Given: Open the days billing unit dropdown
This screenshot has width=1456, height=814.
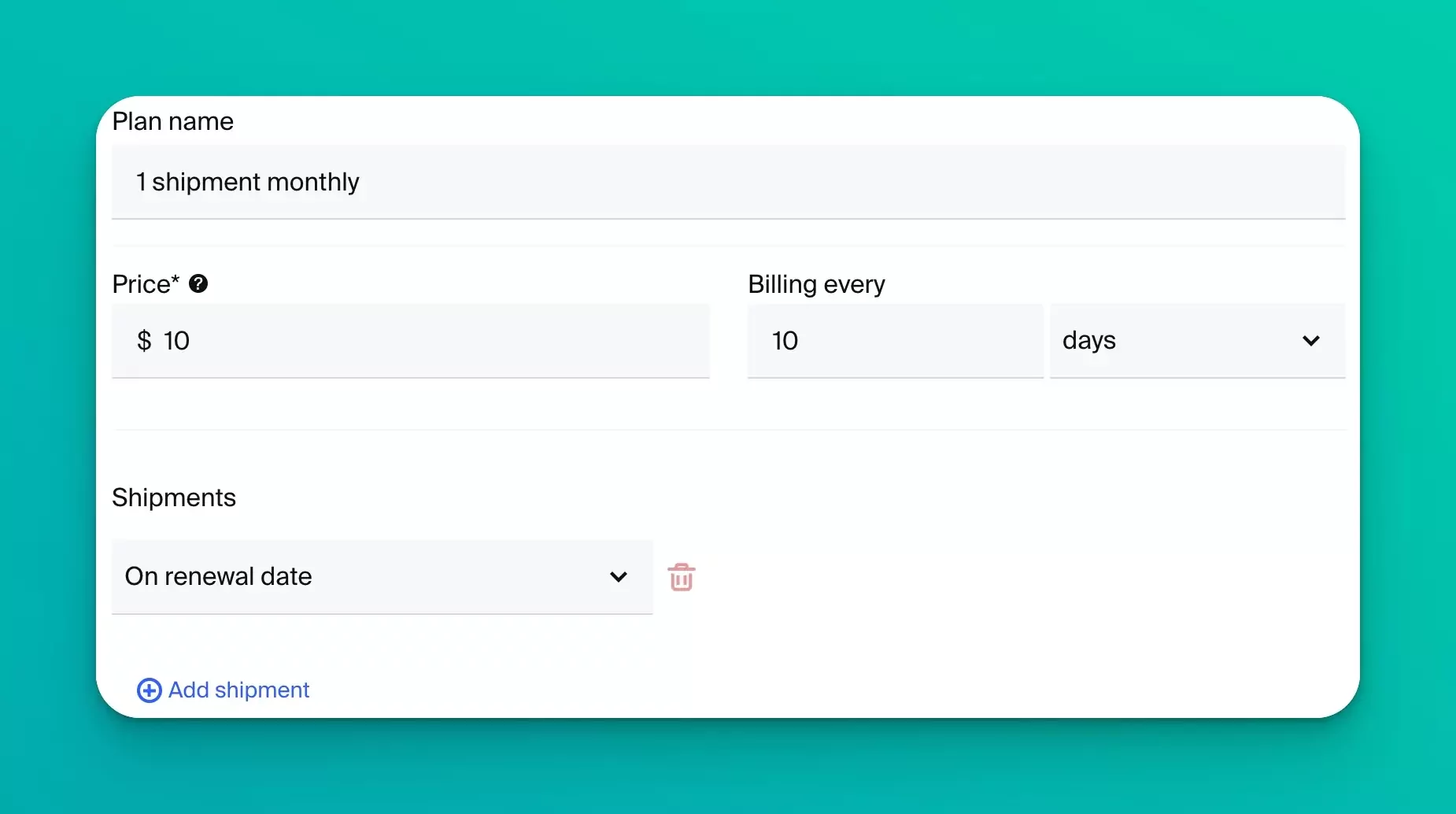Looking at the screenshot, I should 1196,341.
